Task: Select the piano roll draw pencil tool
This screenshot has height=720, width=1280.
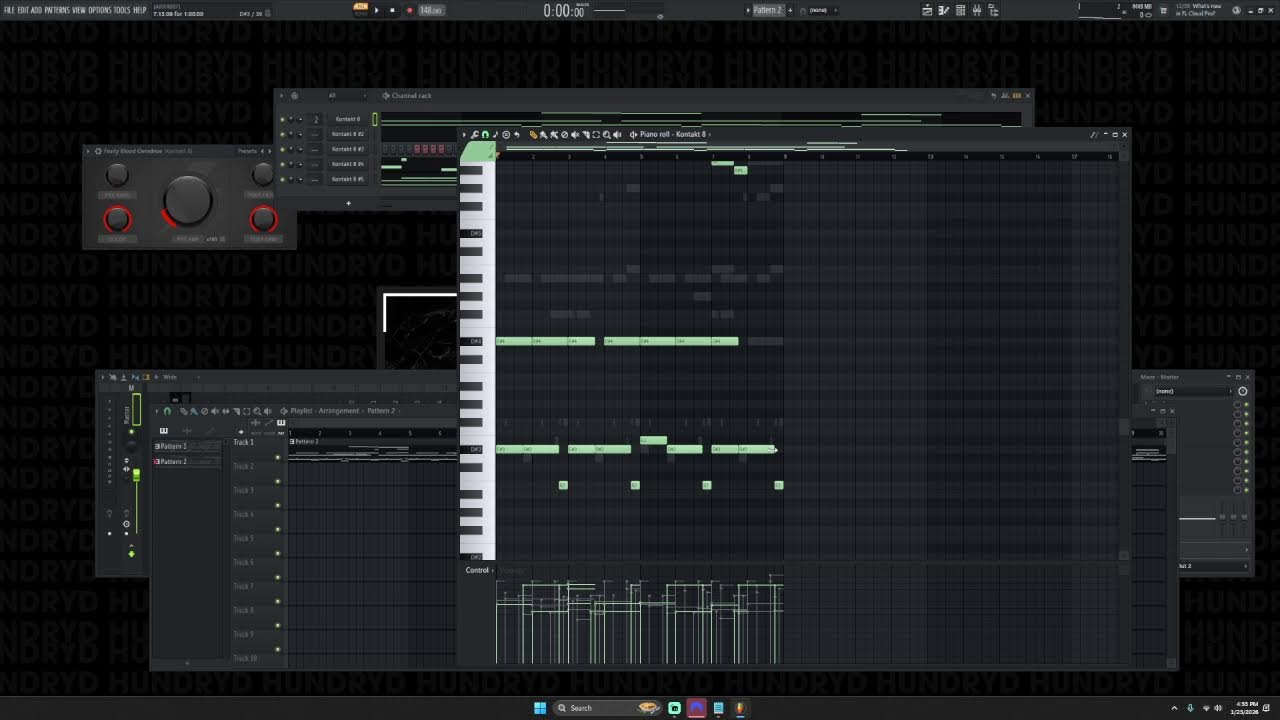Action: [533, 134]
